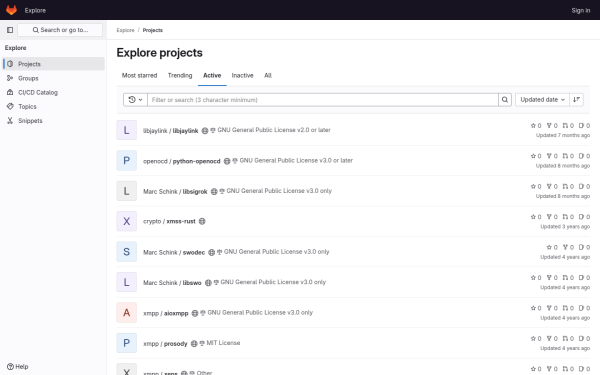Click GNU General Public License v2.0 or later

pyautogui.click(x=274, y=130)
